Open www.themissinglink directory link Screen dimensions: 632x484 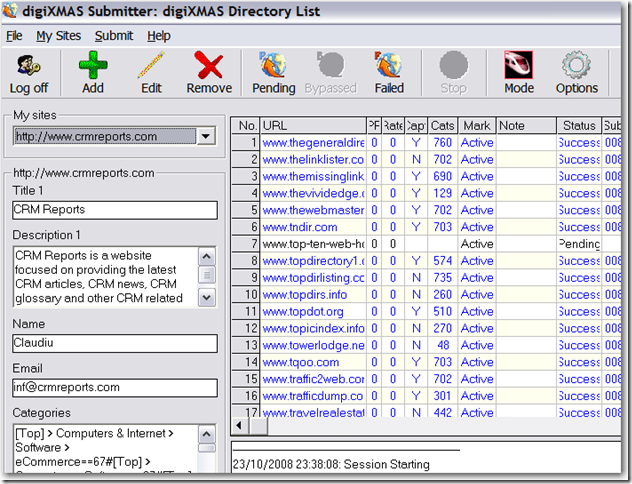313,177
